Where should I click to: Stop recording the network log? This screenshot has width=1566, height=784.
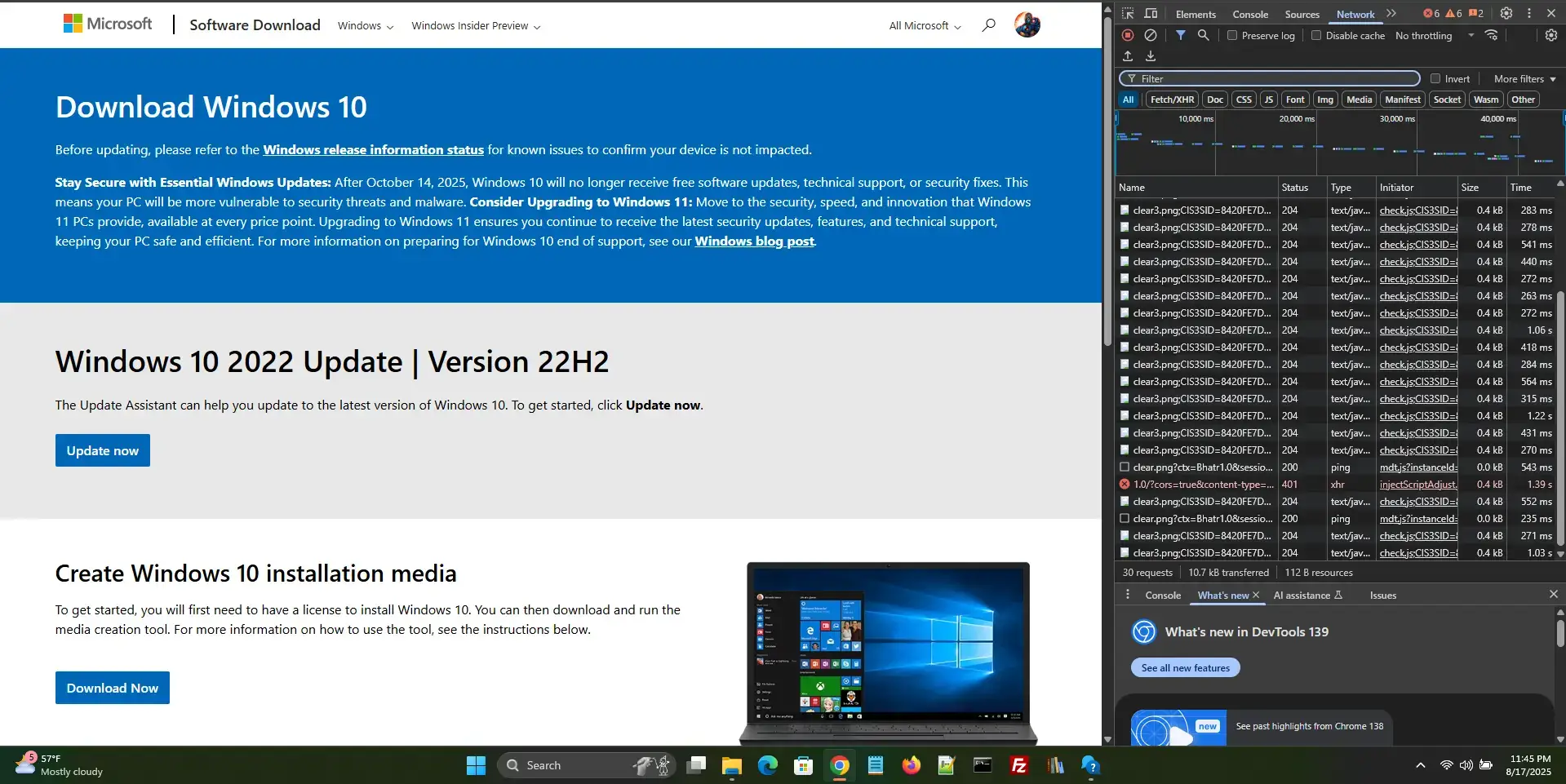pos(1128,35)
